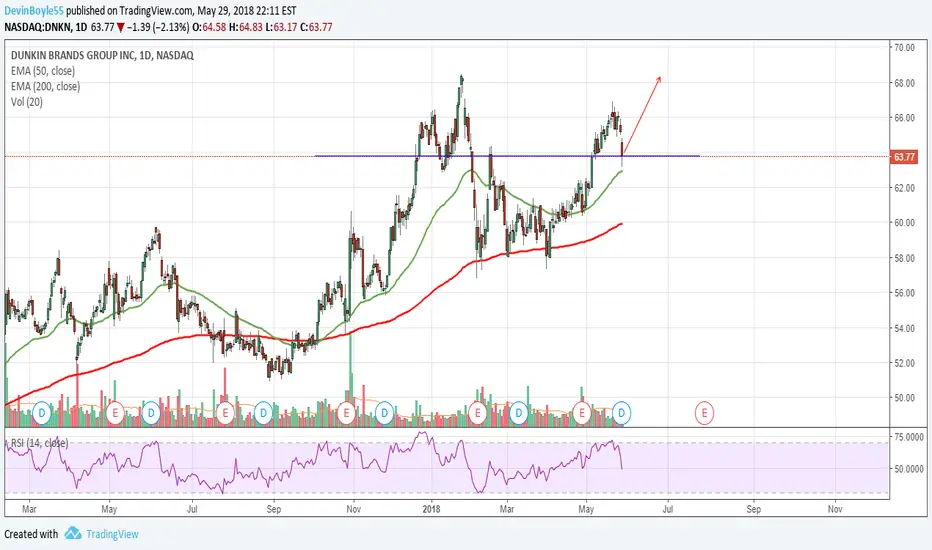Click the EMA (200, close) legend label
Viewport: 932px width, 550px height.
click(x=45, y=86)
